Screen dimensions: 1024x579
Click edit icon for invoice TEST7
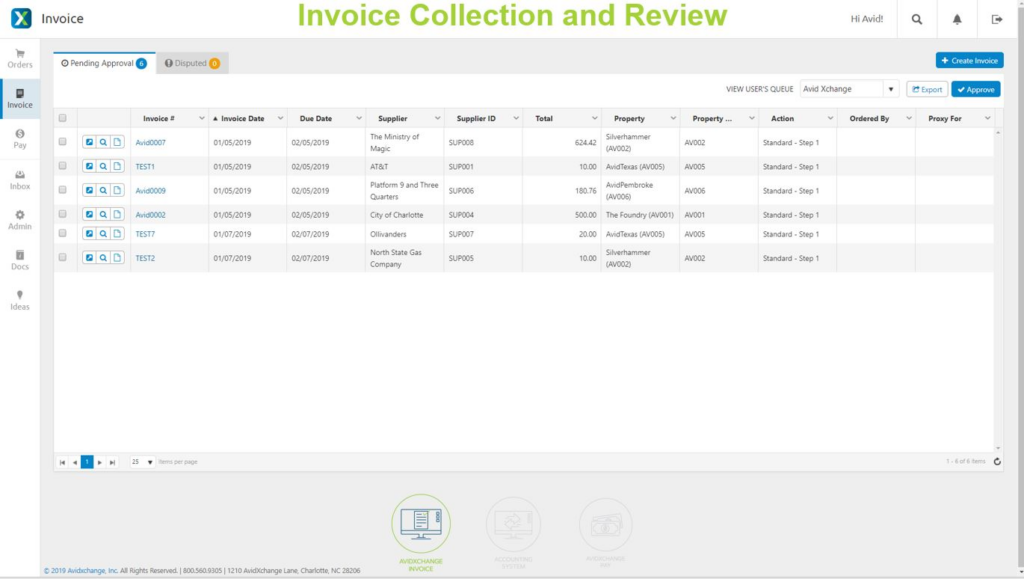(89, 234)
